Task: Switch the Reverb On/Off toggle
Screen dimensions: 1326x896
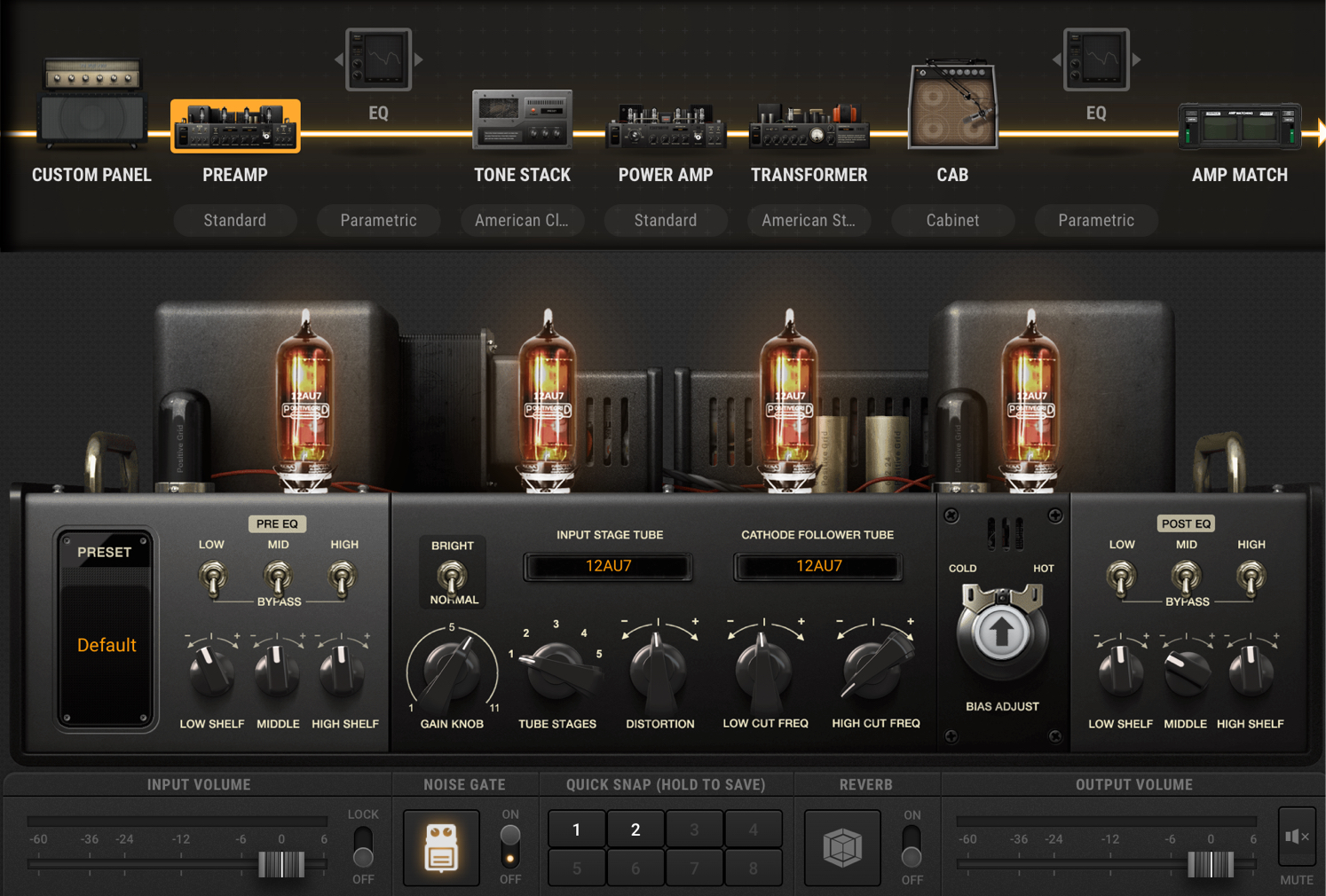Action: pos(912,846)
